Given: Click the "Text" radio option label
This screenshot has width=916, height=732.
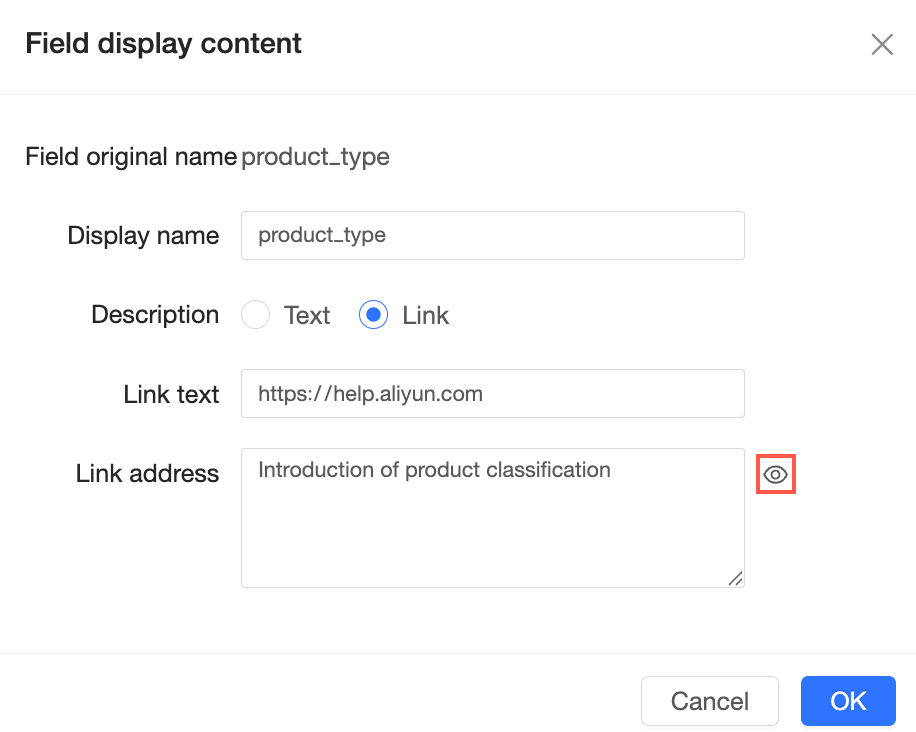Looking at the screenshot, I should point(307,315).
